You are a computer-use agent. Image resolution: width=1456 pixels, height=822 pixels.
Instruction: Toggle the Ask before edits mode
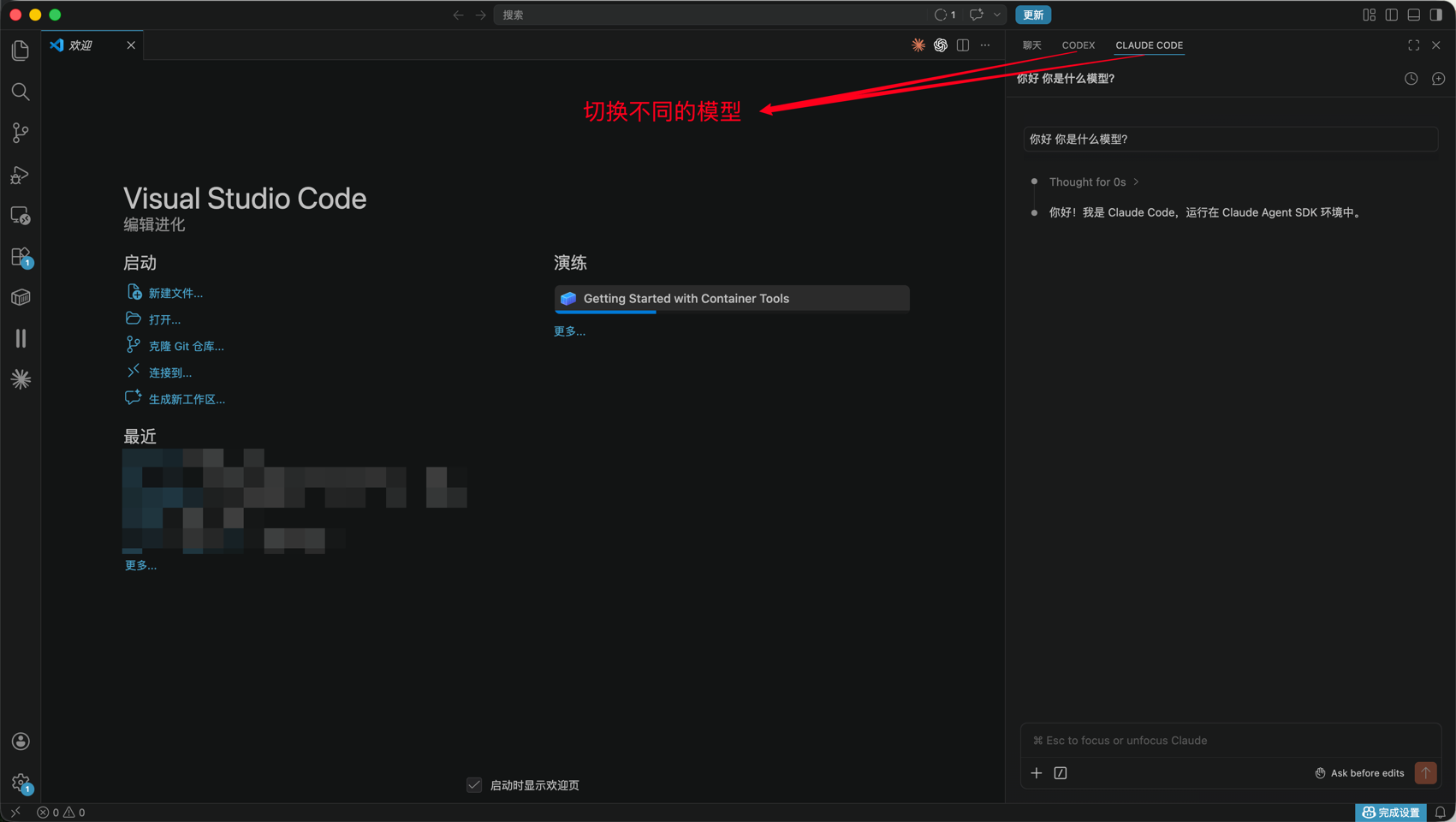click(1359, 773)
